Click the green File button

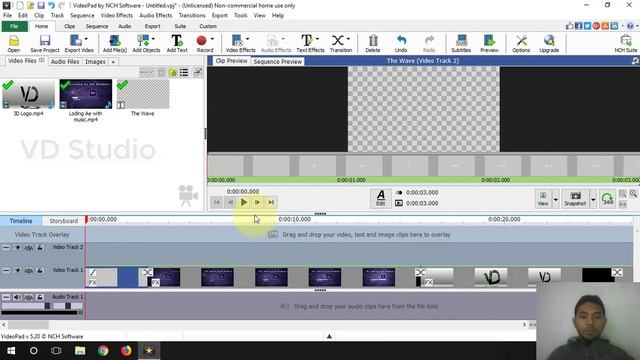[x=14, y=26]
